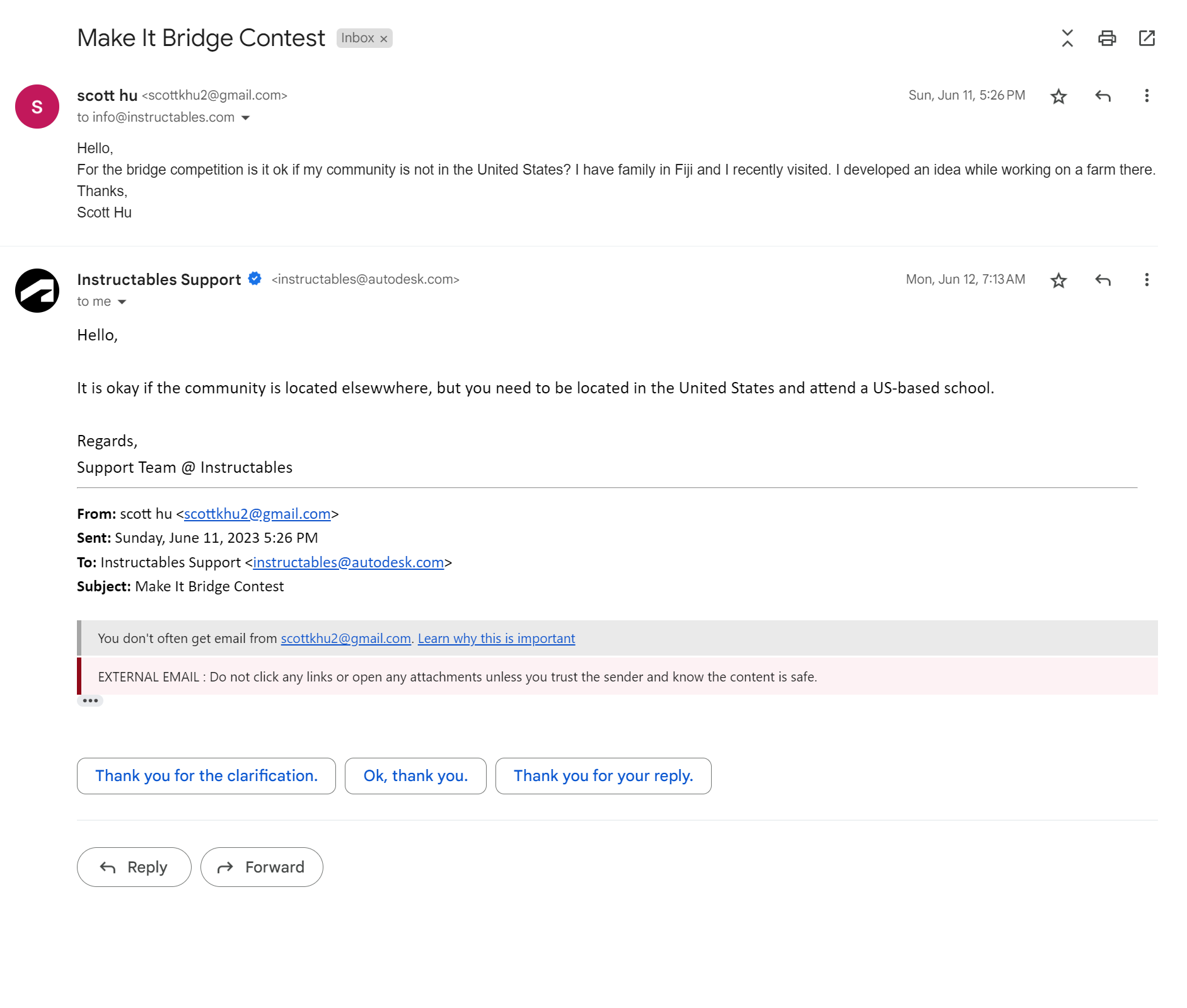Click 'Support Team @ Instructables' signature line
1187x1008 pixels.
185,468
